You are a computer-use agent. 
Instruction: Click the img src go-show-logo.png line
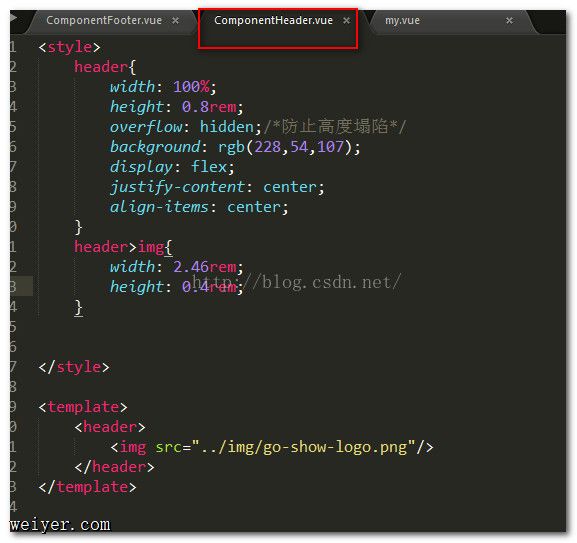(x=272, y=447)
